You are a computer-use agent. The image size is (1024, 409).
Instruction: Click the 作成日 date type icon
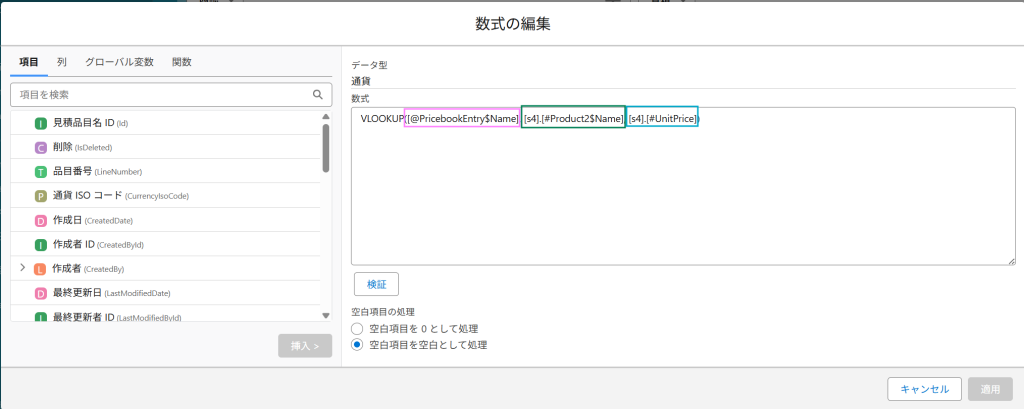[40, 220]
